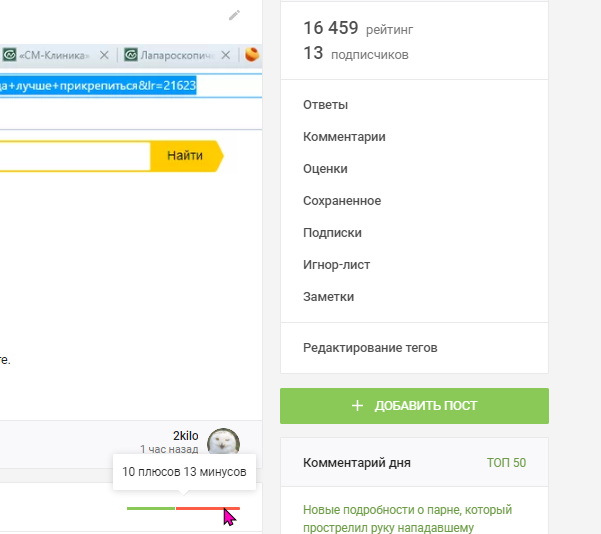Open Ответы in the profile menu
This screenshot has height=534, width=601.
pos(325,105)
